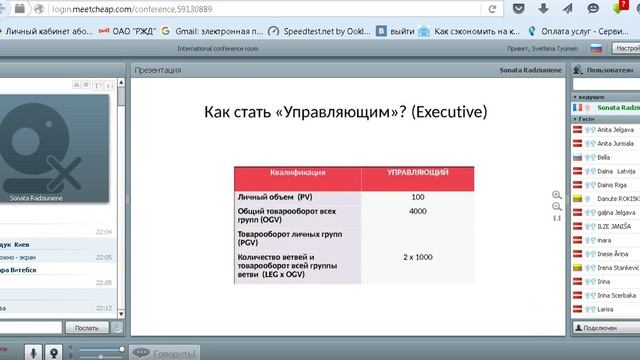Click the user search field
This screenshot has width=640, height=360.
click(x=606, y=84)
